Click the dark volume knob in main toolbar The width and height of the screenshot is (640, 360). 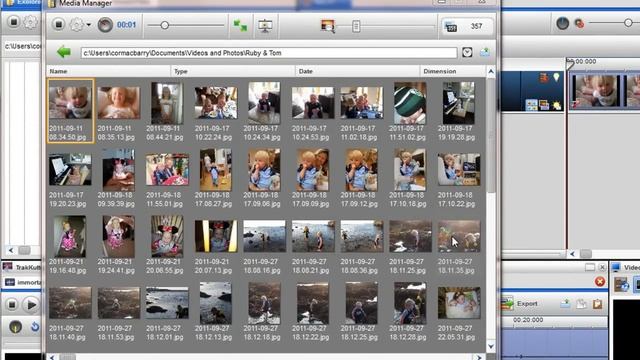point(562,23)
